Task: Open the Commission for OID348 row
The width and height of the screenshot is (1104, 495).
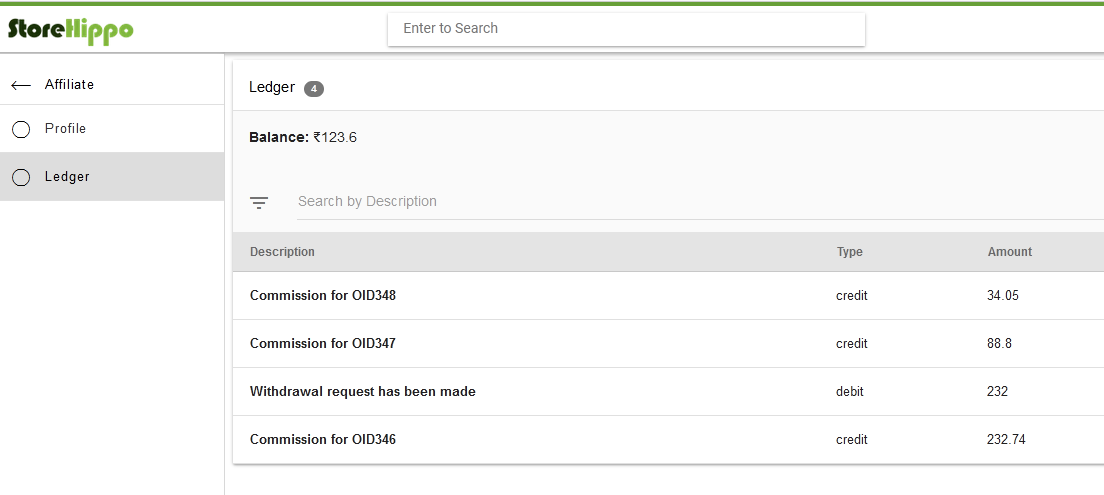Action: (668, 296)
